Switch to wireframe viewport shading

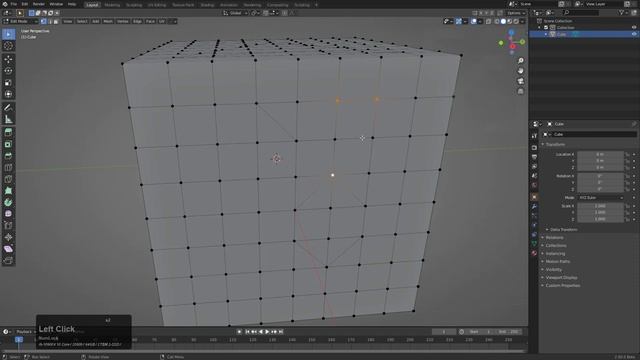point(497,21)
